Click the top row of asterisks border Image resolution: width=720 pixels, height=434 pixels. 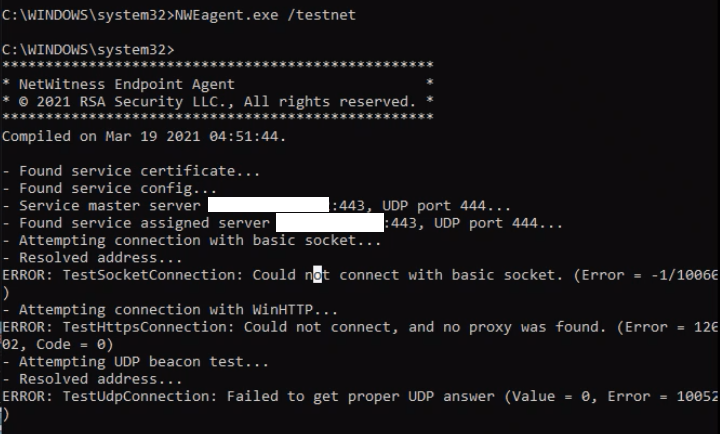point(218,65)
